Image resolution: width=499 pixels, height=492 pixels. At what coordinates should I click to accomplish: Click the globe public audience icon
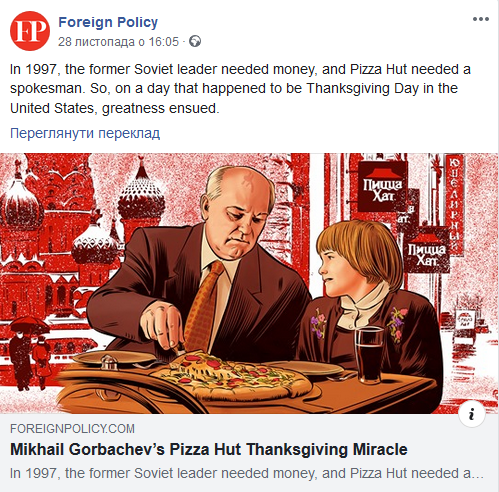click(x=195, y=41)
